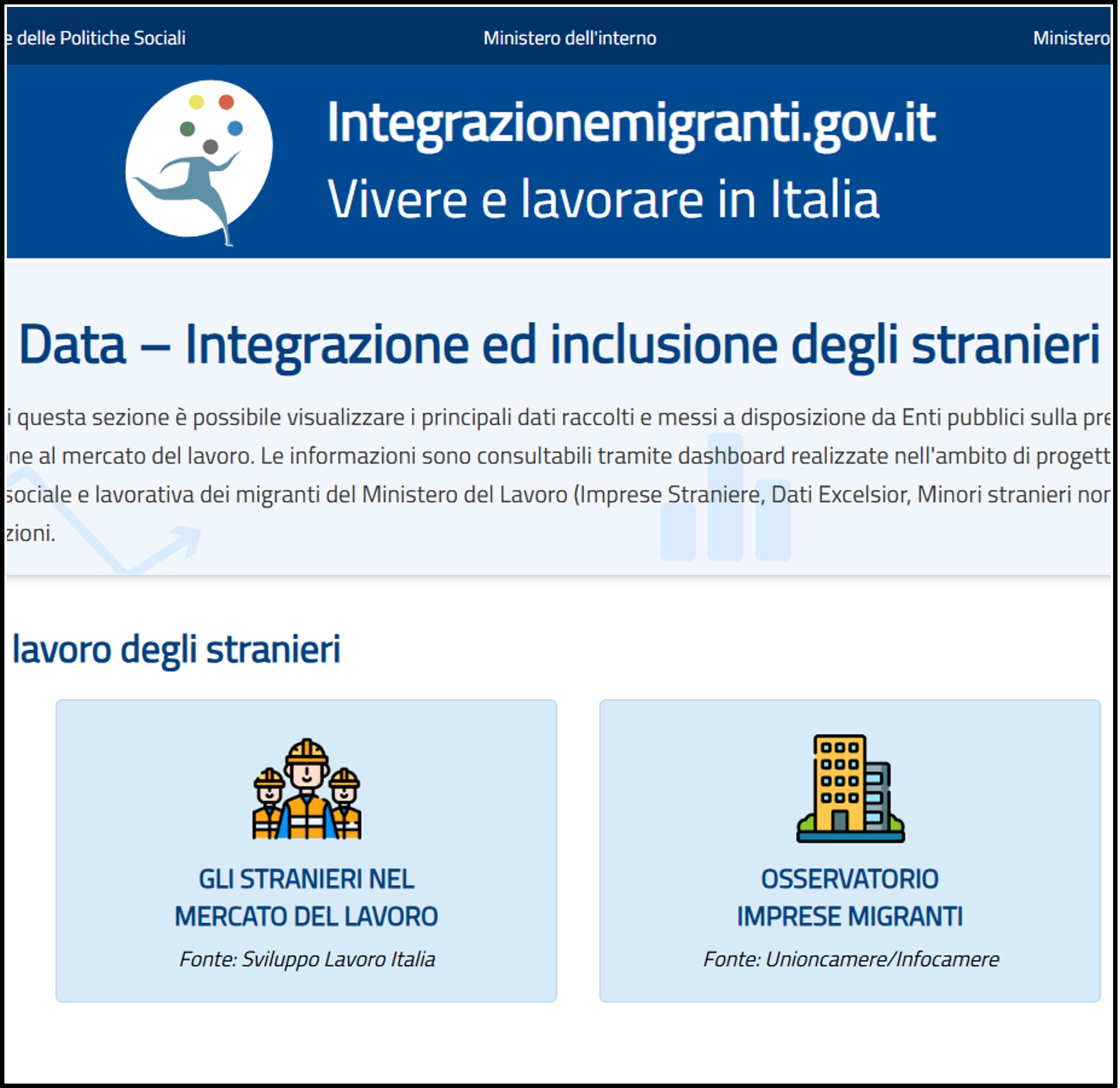The width and height of the screenshot is (1120, 1088).
Task: Click the blue ball in the logo
Action: point(235,129)
